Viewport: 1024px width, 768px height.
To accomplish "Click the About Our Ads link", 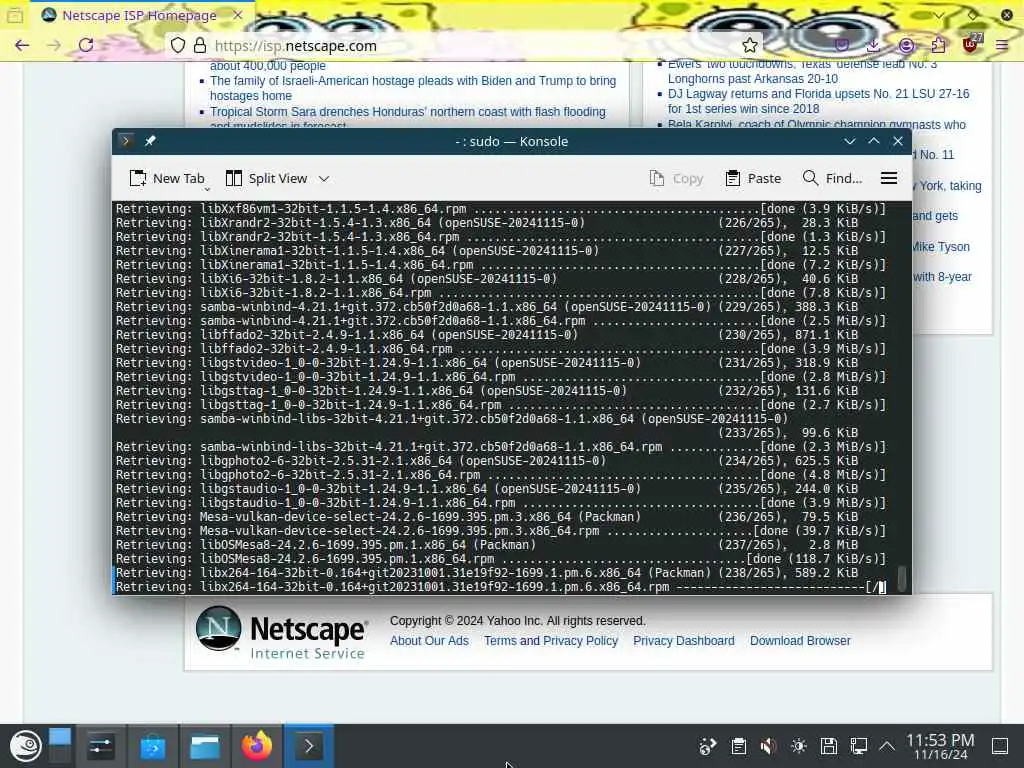I will pos(429,641).
